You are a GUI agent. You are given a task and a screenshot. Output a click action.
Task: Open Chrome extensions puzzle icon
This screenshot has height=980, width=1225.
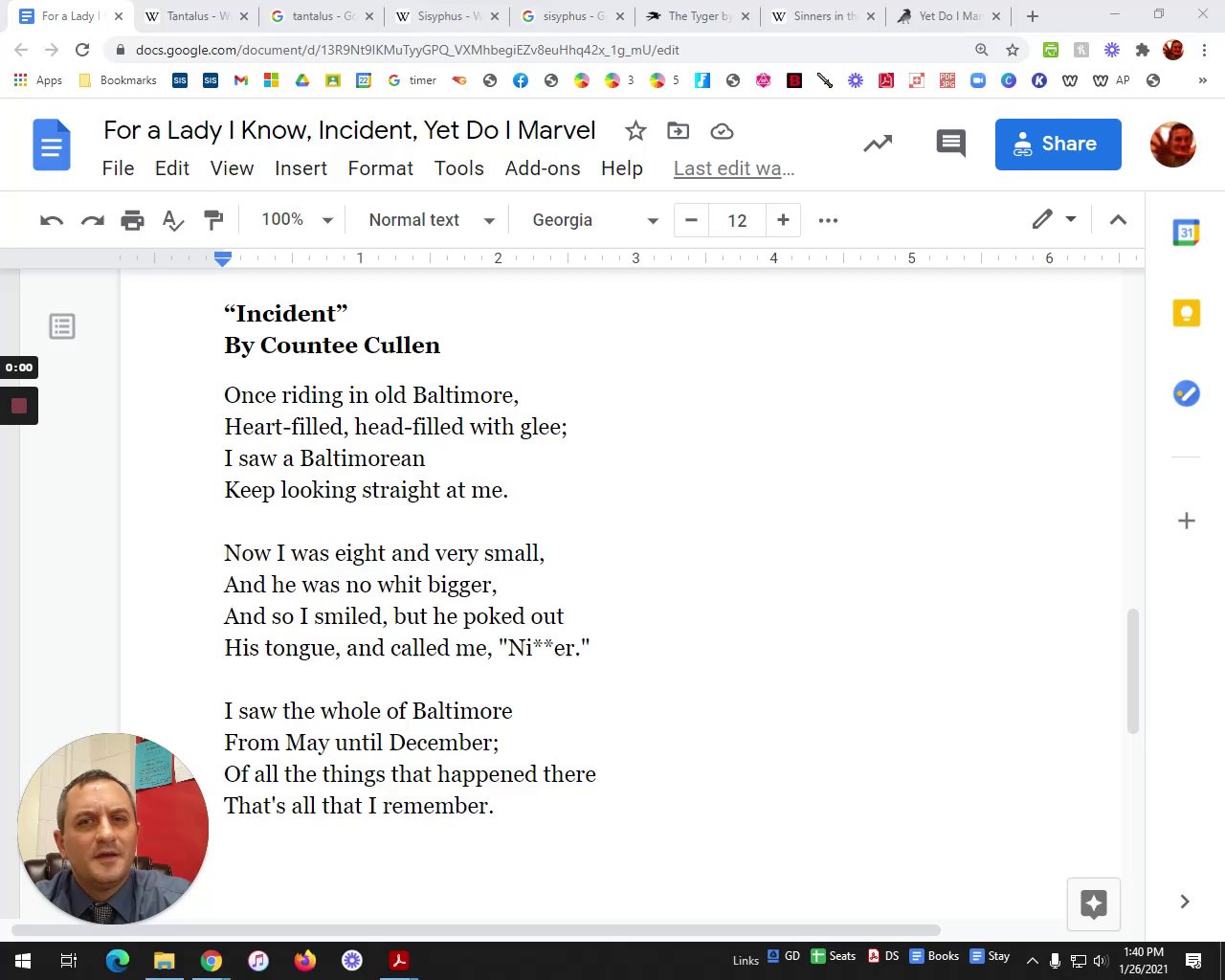click(x=1143, y=50)
